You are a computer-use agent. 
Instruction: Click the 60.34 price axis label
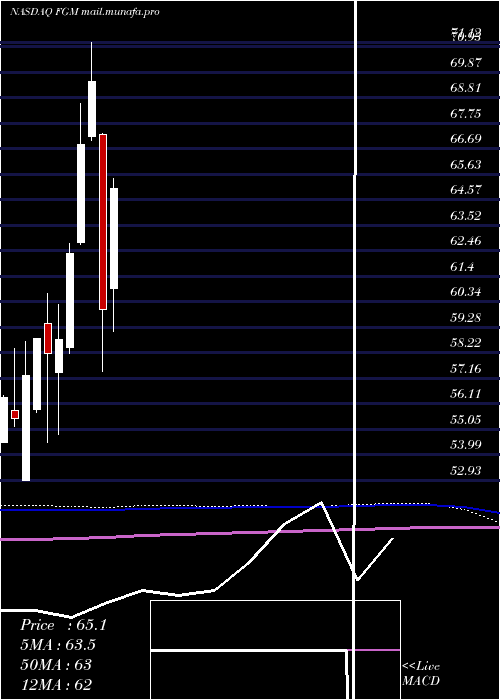point(466,292)
